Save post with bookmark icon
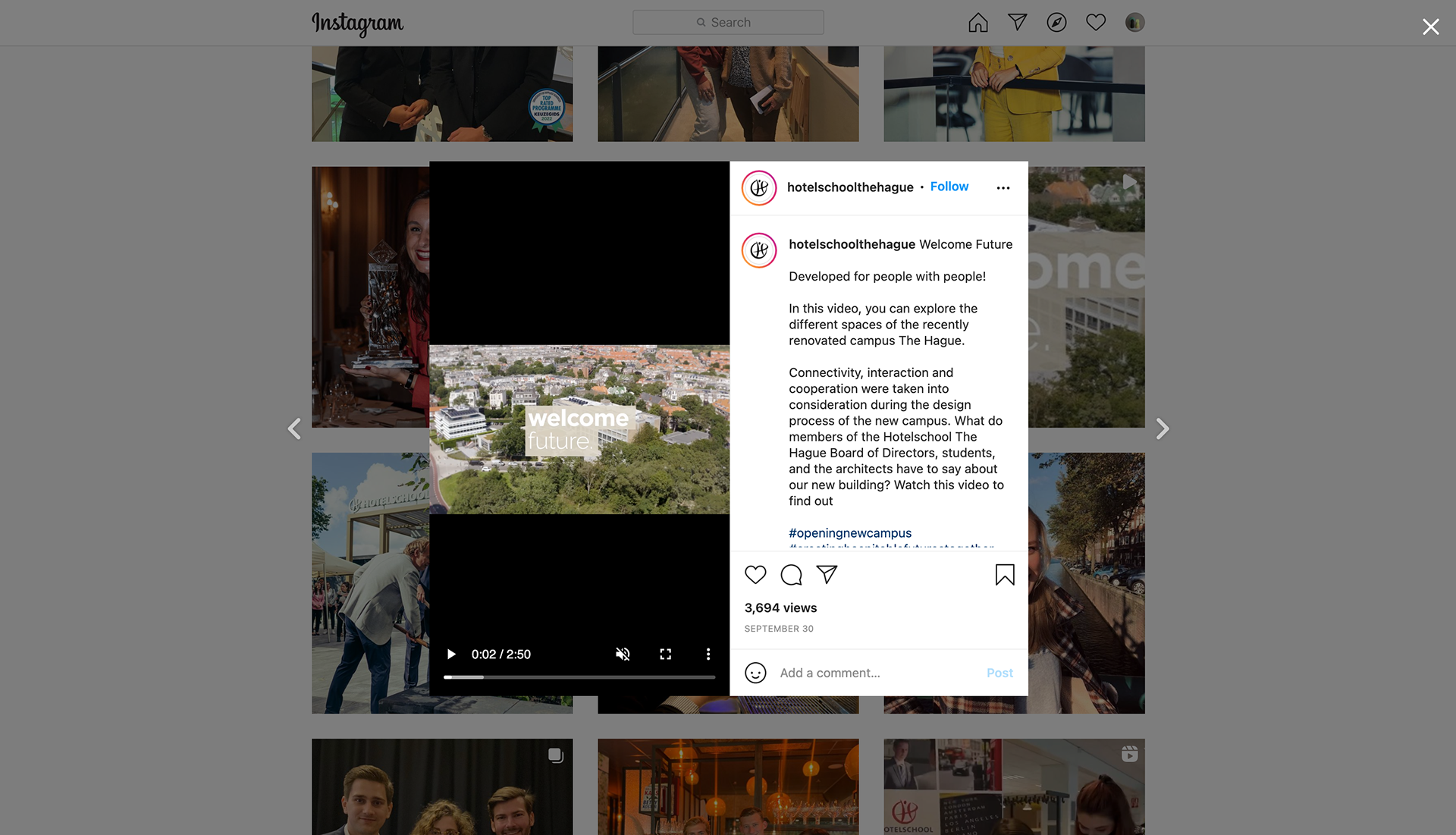The image size is (1456, 835). point(1004,575)
